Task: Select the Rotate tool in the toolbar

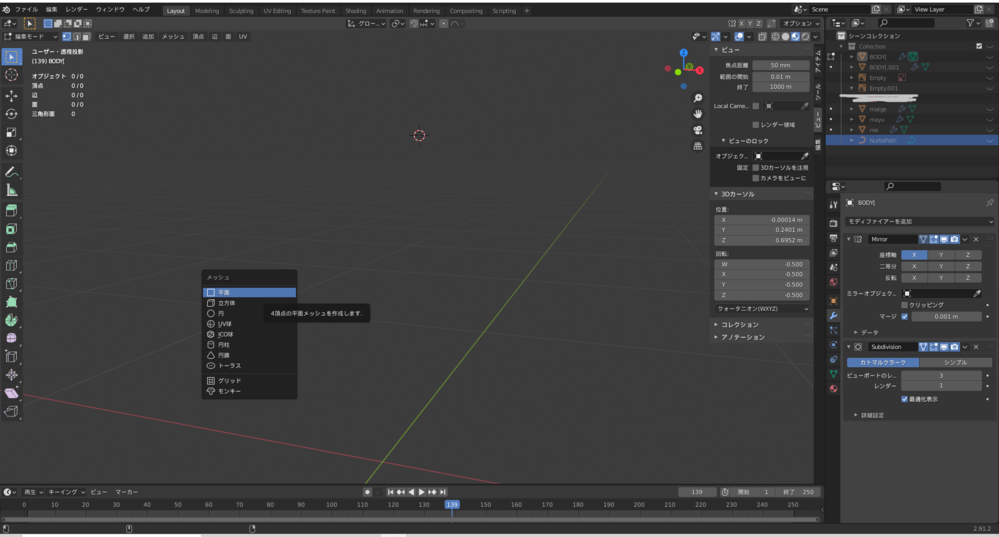Action: pyautogui.click(x=12, y=114)
